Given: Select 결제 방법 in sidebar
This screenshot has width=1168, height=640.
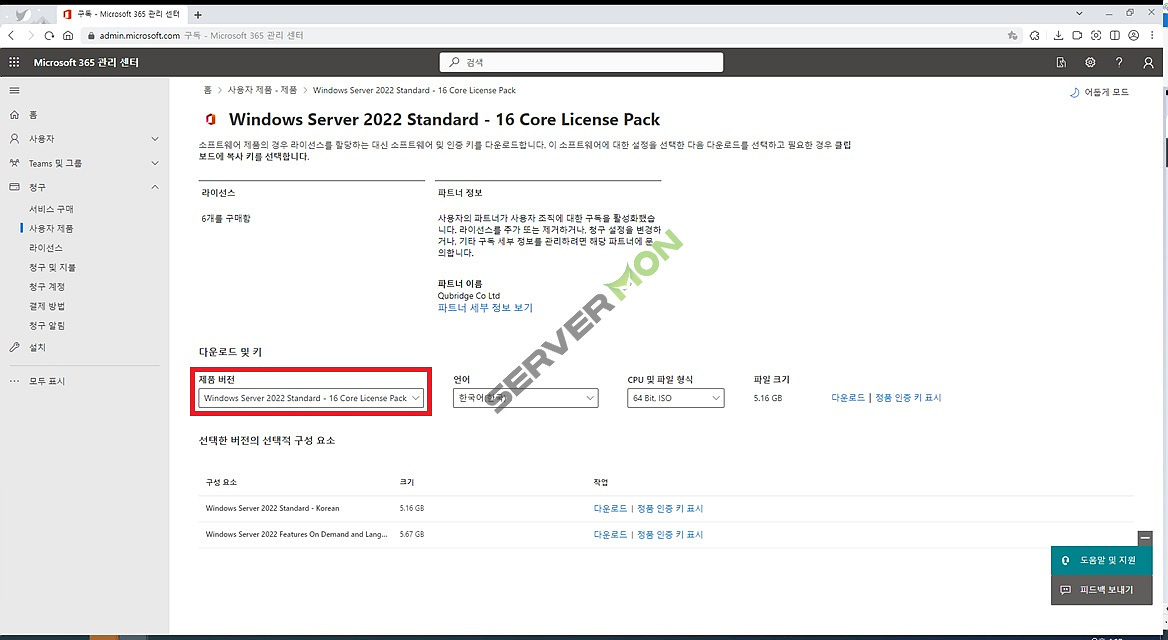Looking at the screenshot, I should click(x=47, y=306).
